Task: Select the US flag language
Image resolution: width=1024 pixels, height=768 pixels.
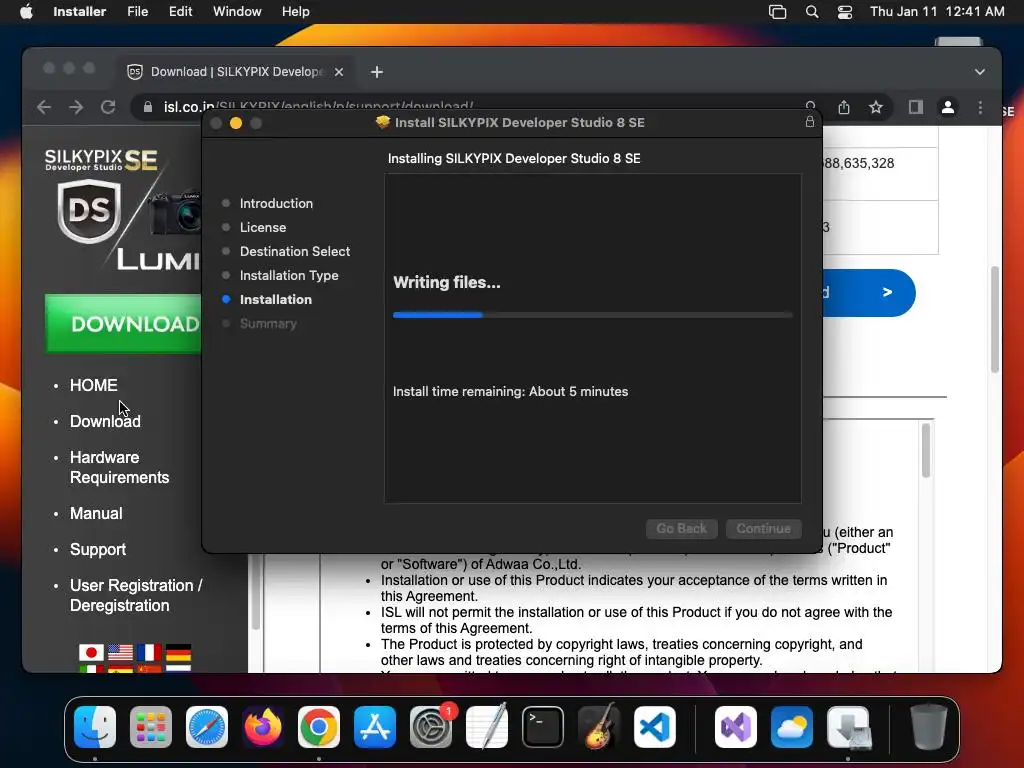Action: coord(120,652)
